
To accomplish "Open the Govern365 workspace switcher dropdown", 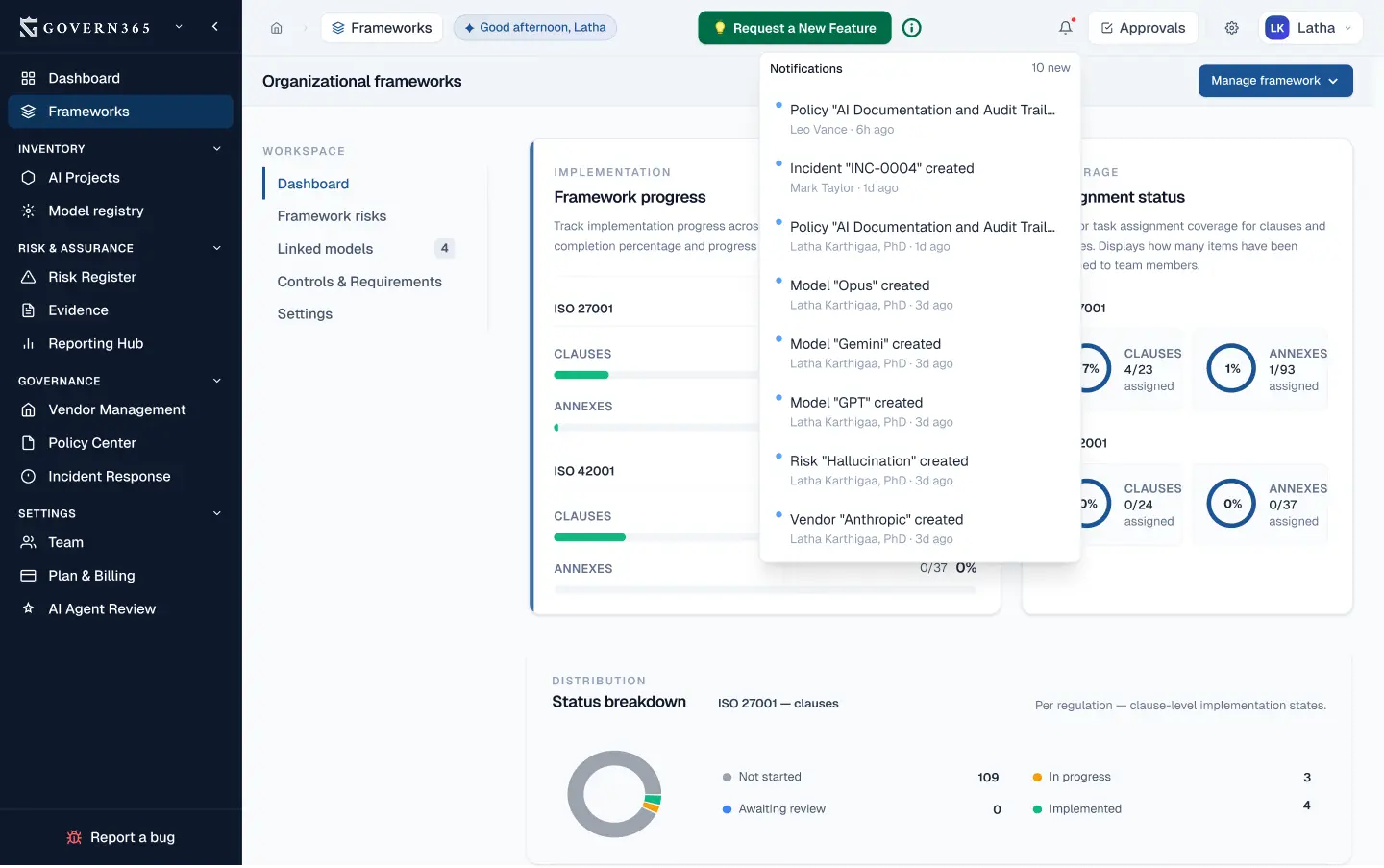I will pos(179,27).
